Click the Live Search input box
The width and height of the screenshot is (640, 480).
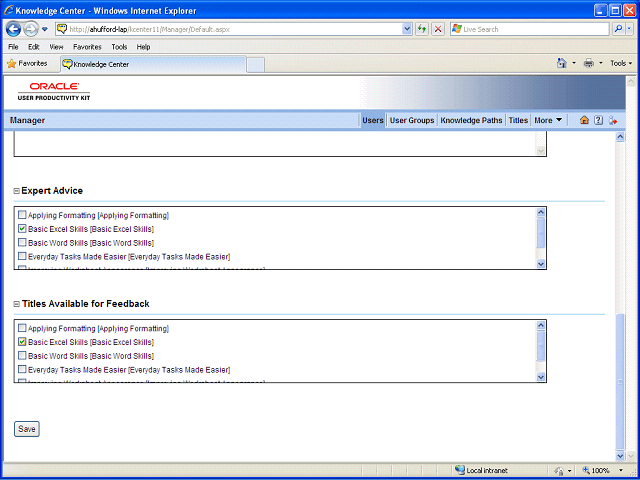tap(530, 29)
